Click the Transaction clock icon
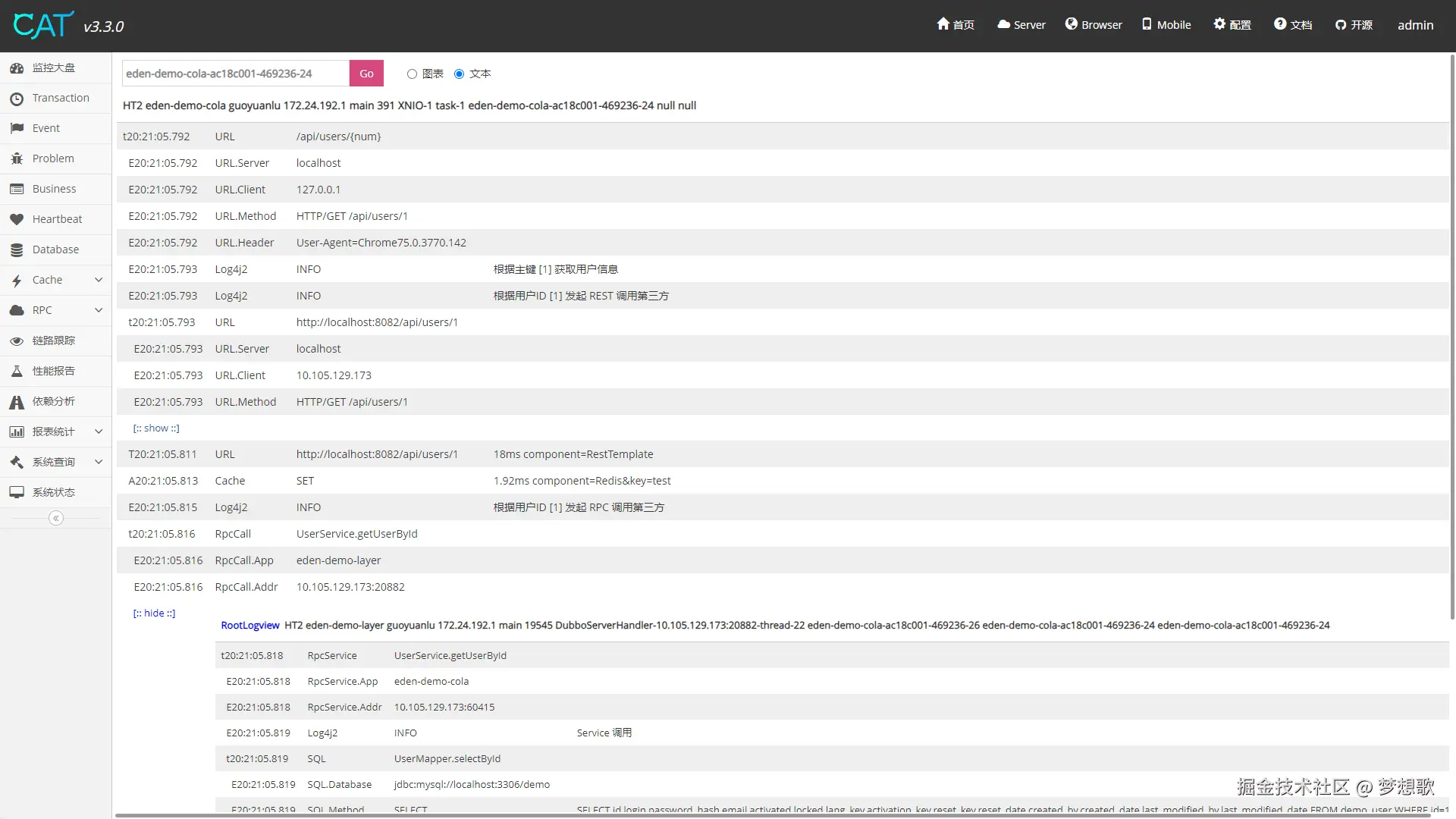Viewport: 1456px width, 819px height. (17, 99)
